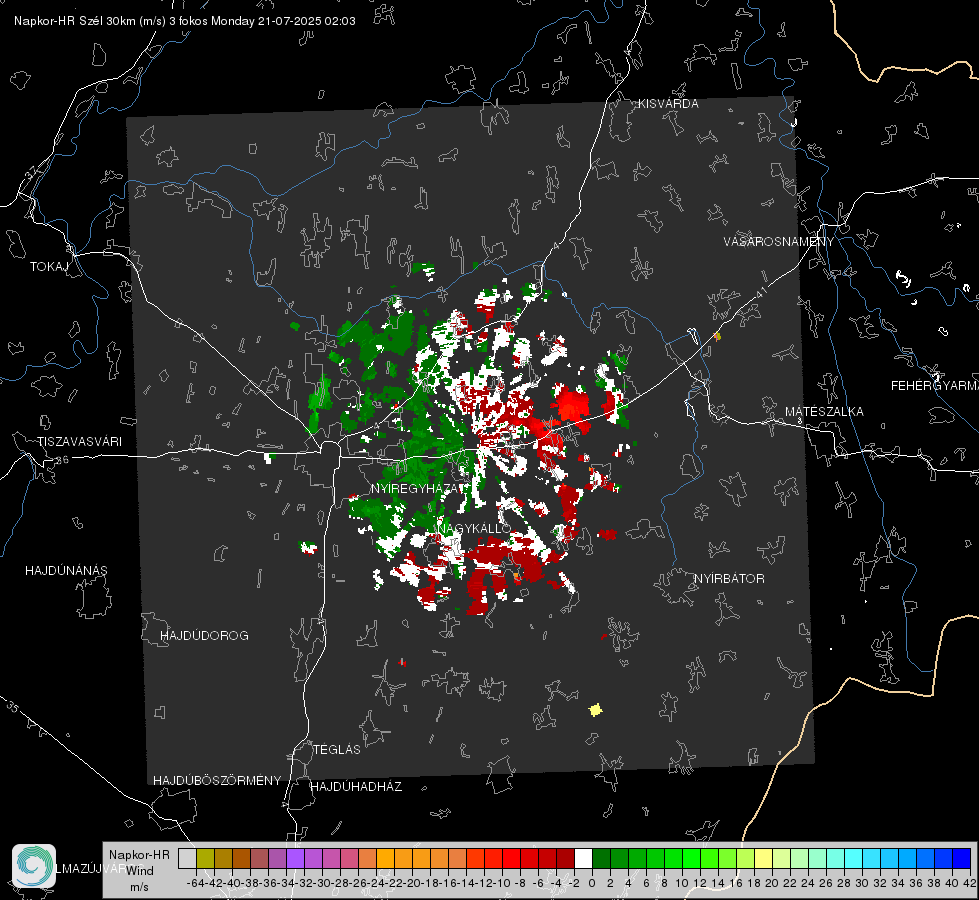The image size is (979, 900).
Task: Click the NYÍRBÁTOR city label
Action: point(729,579)
